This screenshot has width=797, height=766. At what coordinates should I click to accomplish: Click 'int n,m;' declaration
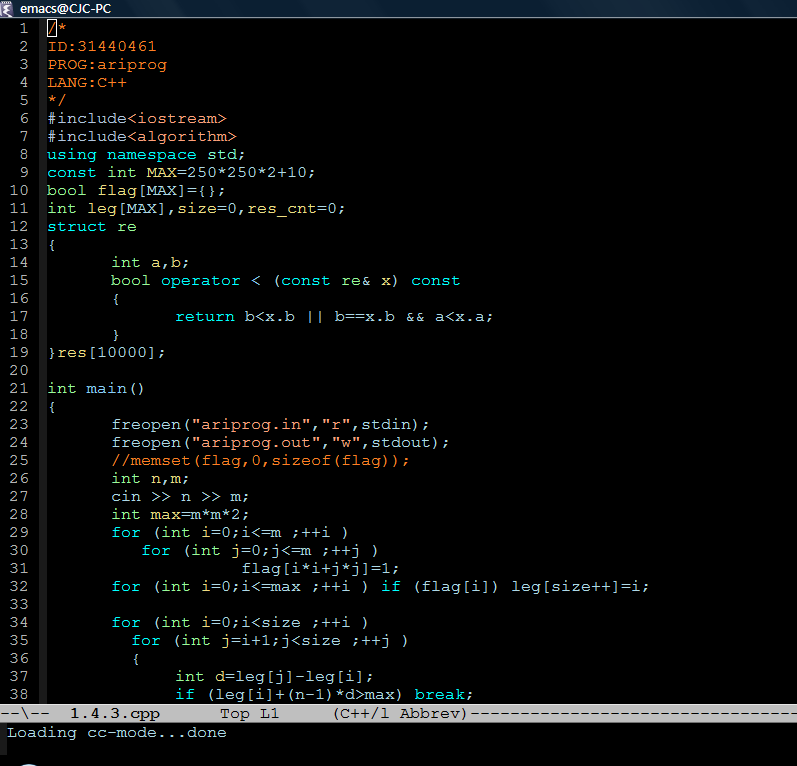pos(150,478)
